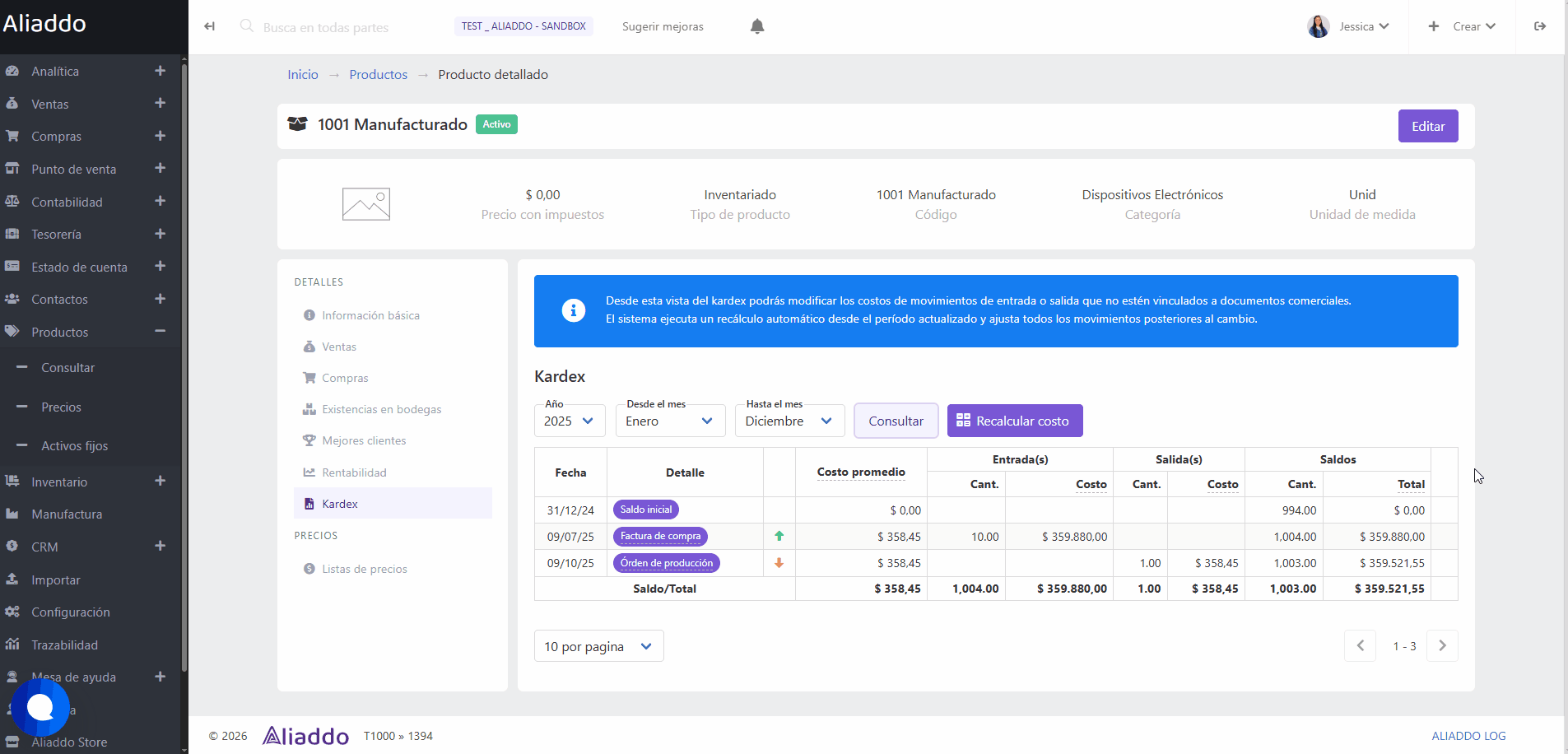Click the product image placeholder
Screen dimensions: 1568x754
366,204
